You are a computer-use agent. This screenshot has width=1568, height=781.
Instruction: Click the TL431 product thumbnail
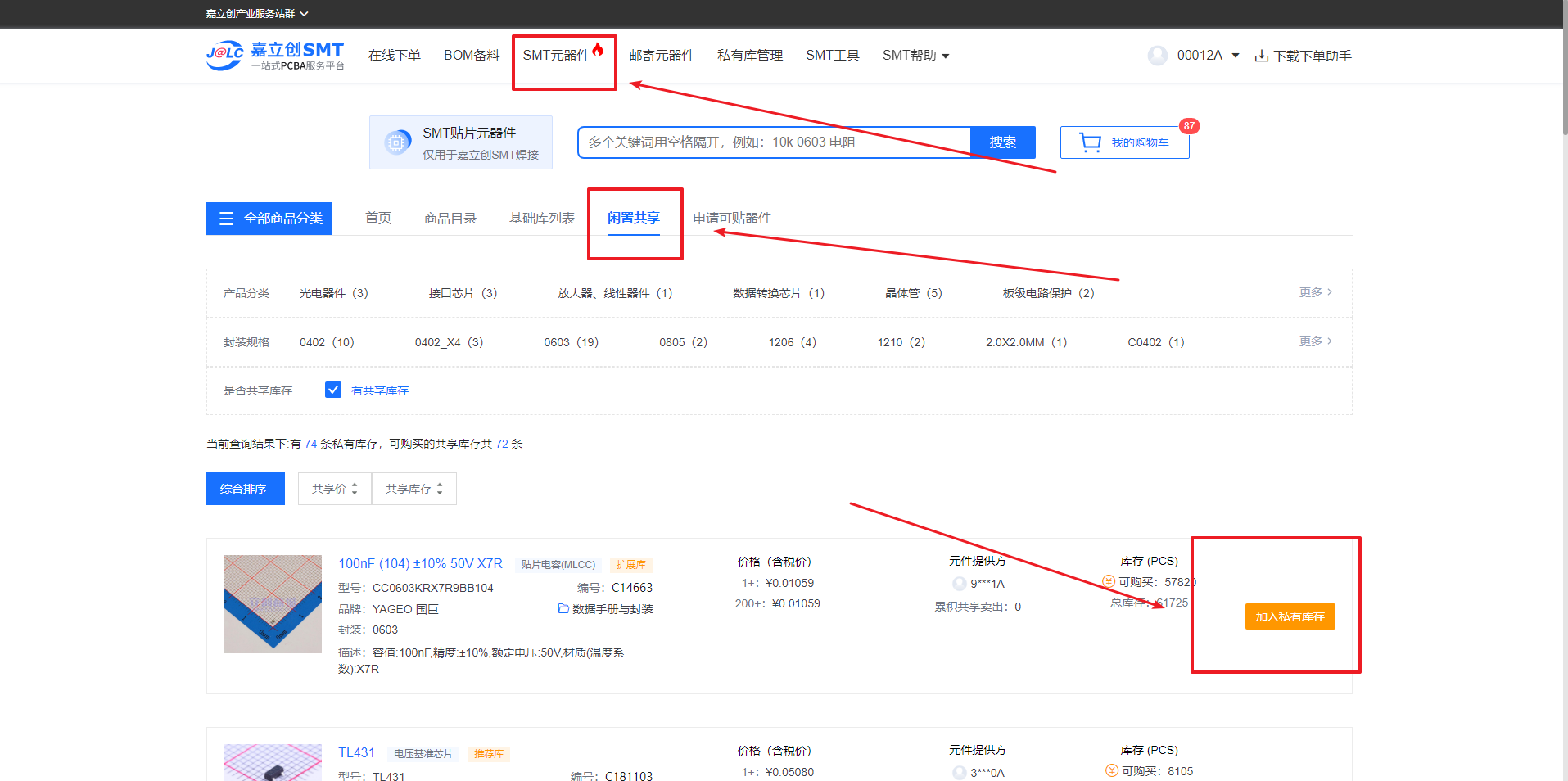[x=273, y=762]
